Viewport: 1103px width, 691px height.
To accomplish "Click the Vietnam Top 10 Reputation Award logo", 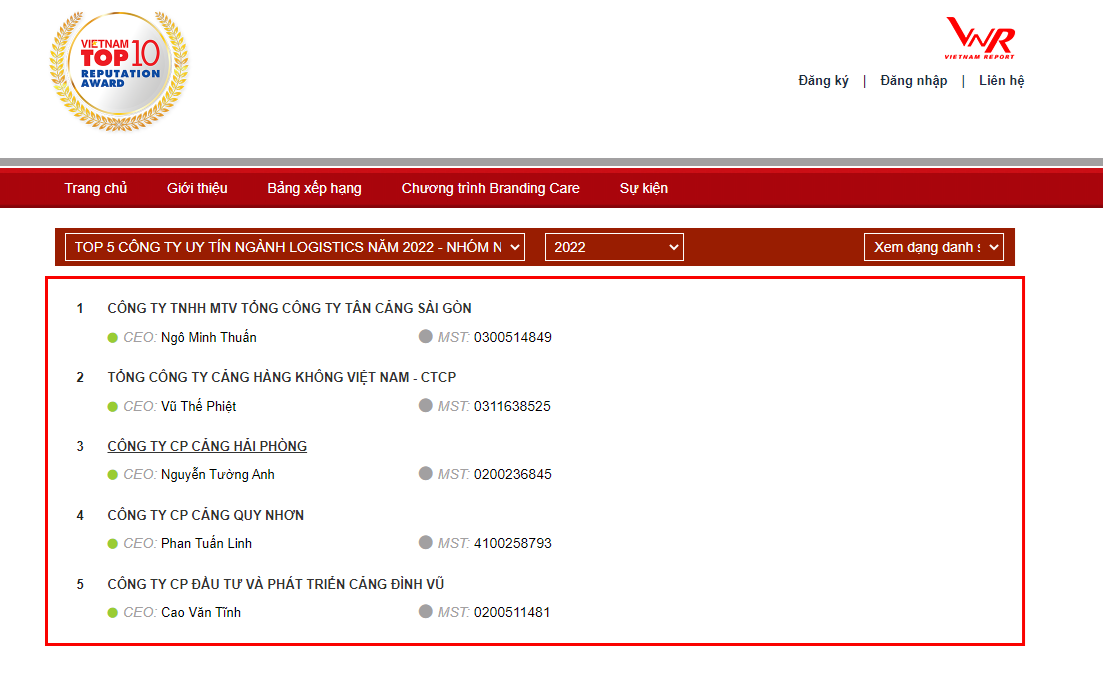I will point(118,71).
